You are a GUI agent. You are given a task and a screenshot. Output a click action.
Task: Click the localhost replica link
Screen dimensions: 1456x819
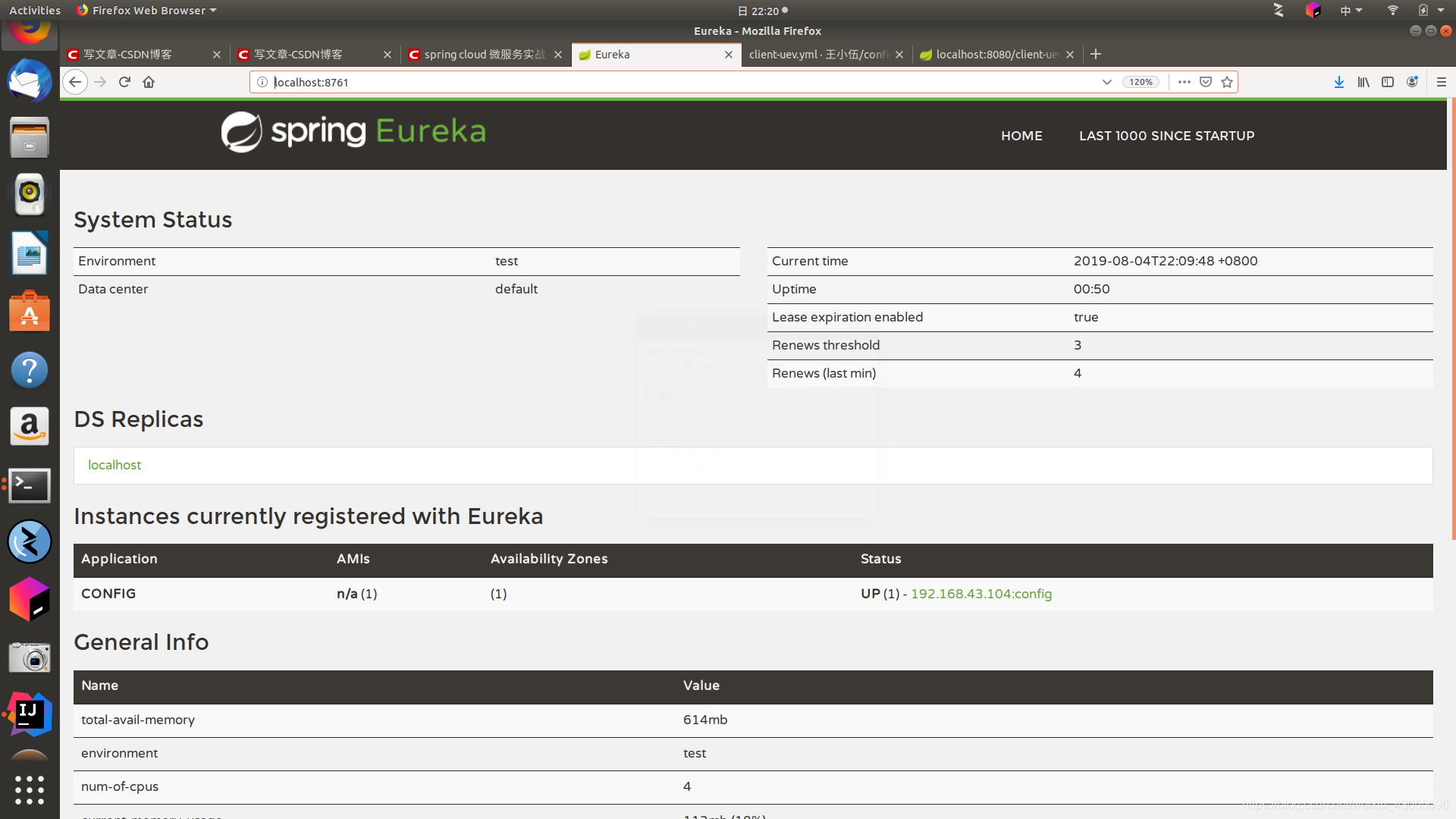115,465
